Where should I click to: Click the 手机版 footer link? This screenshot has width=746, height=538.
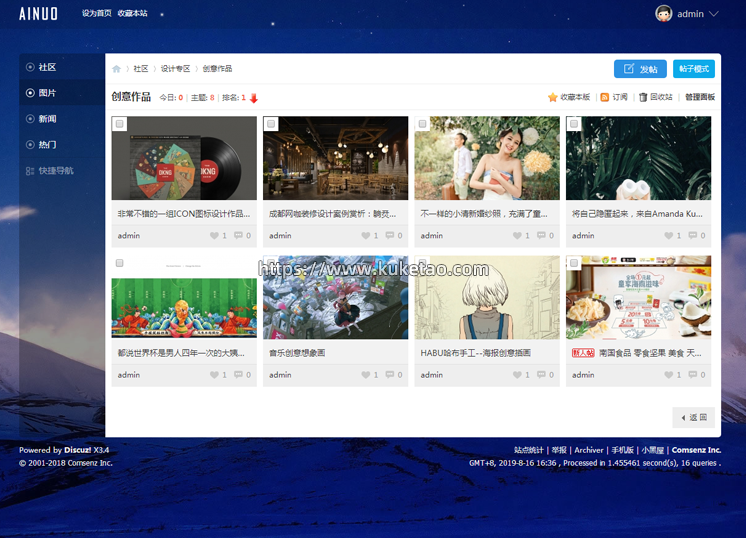pos(622,450)
